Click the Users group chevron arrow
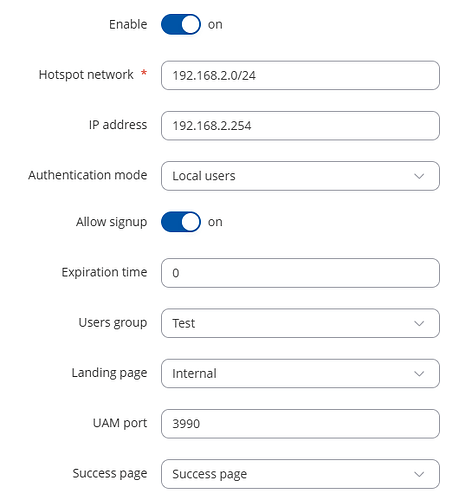Image resolution: width=472 pixels, height=500 pixels. [419, 323]
